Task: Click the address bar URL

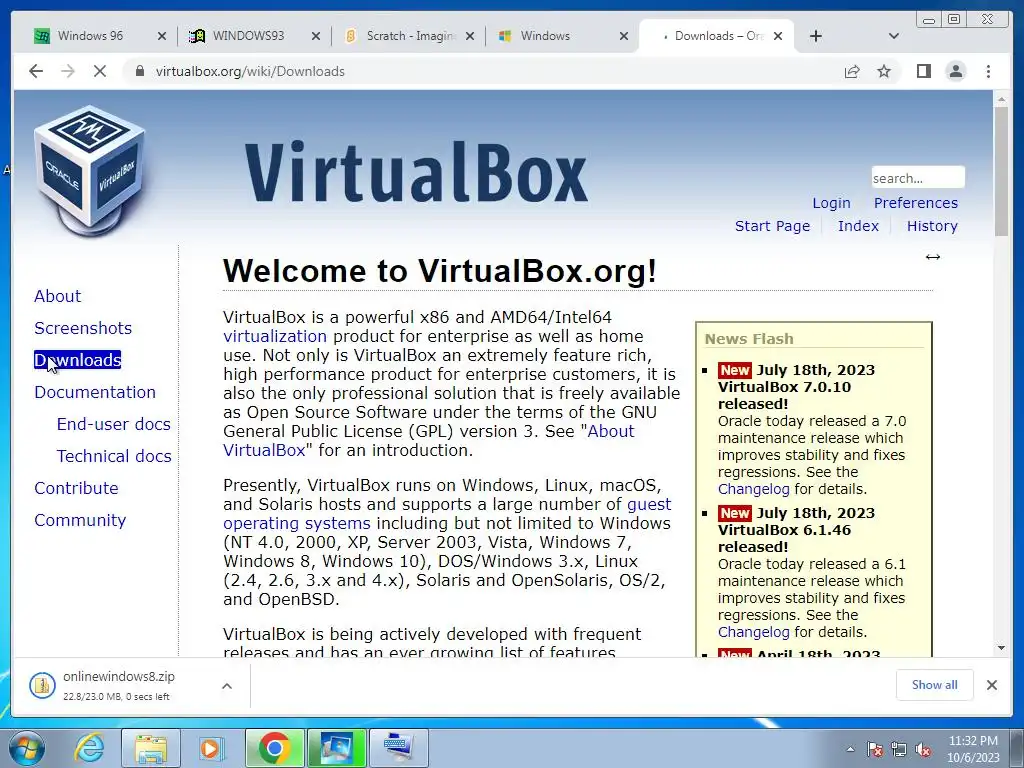Action: [x=250, y=71]
